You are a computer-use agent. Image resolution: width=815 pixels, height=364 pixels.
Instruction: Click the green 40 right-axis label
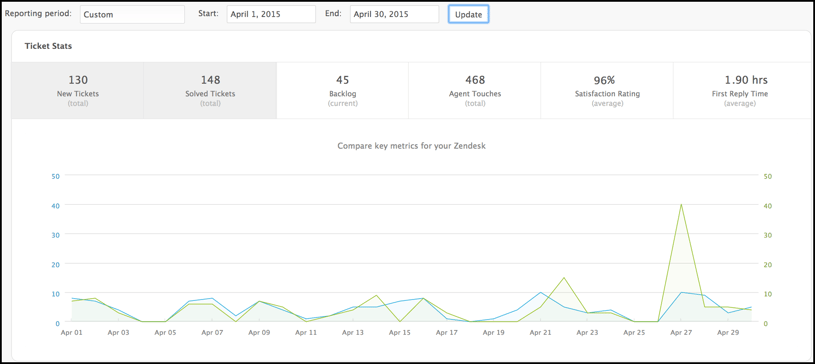[767, 205]
